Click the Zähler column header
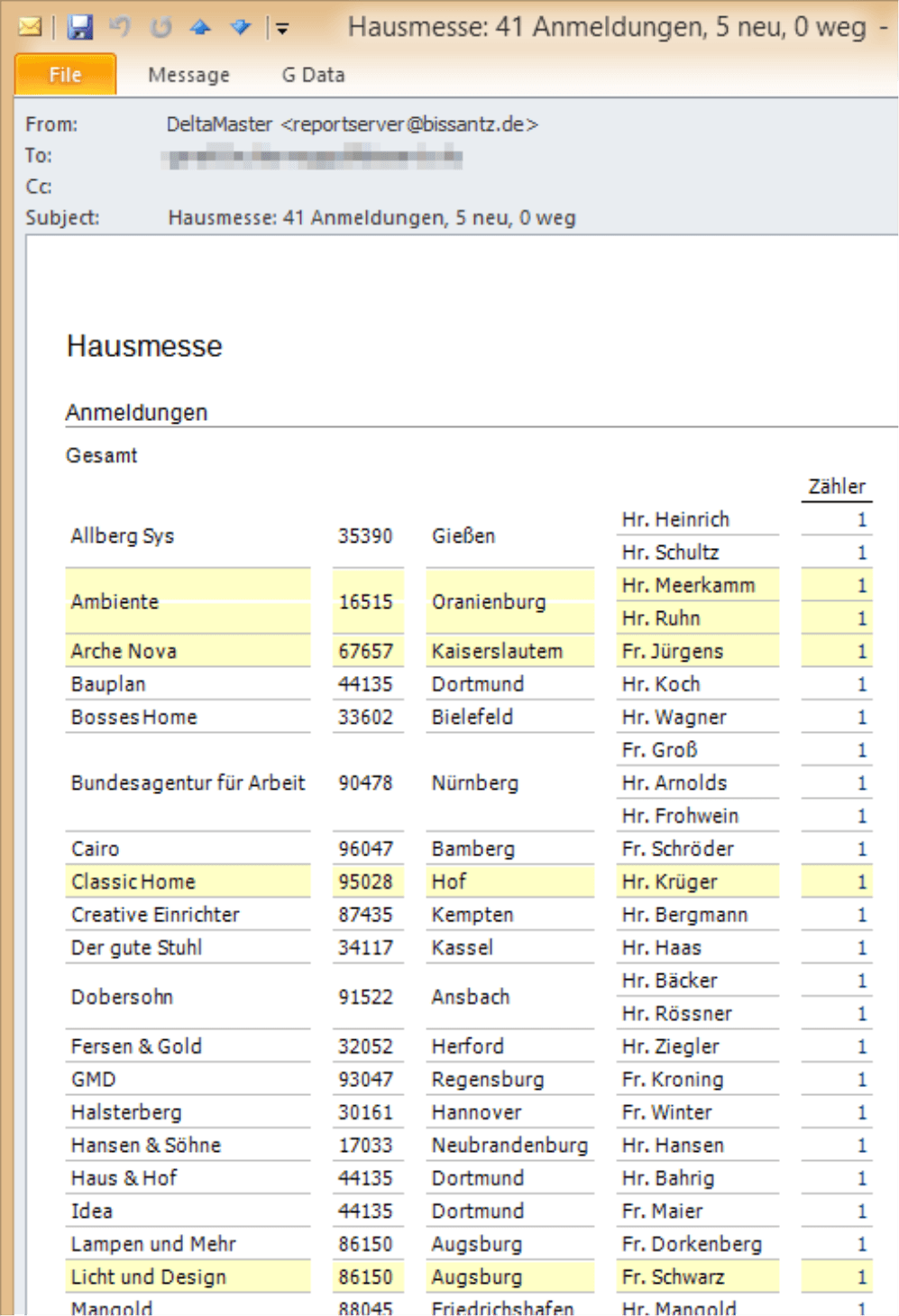Screen dimensions: 899x1316 click(836, 487)
